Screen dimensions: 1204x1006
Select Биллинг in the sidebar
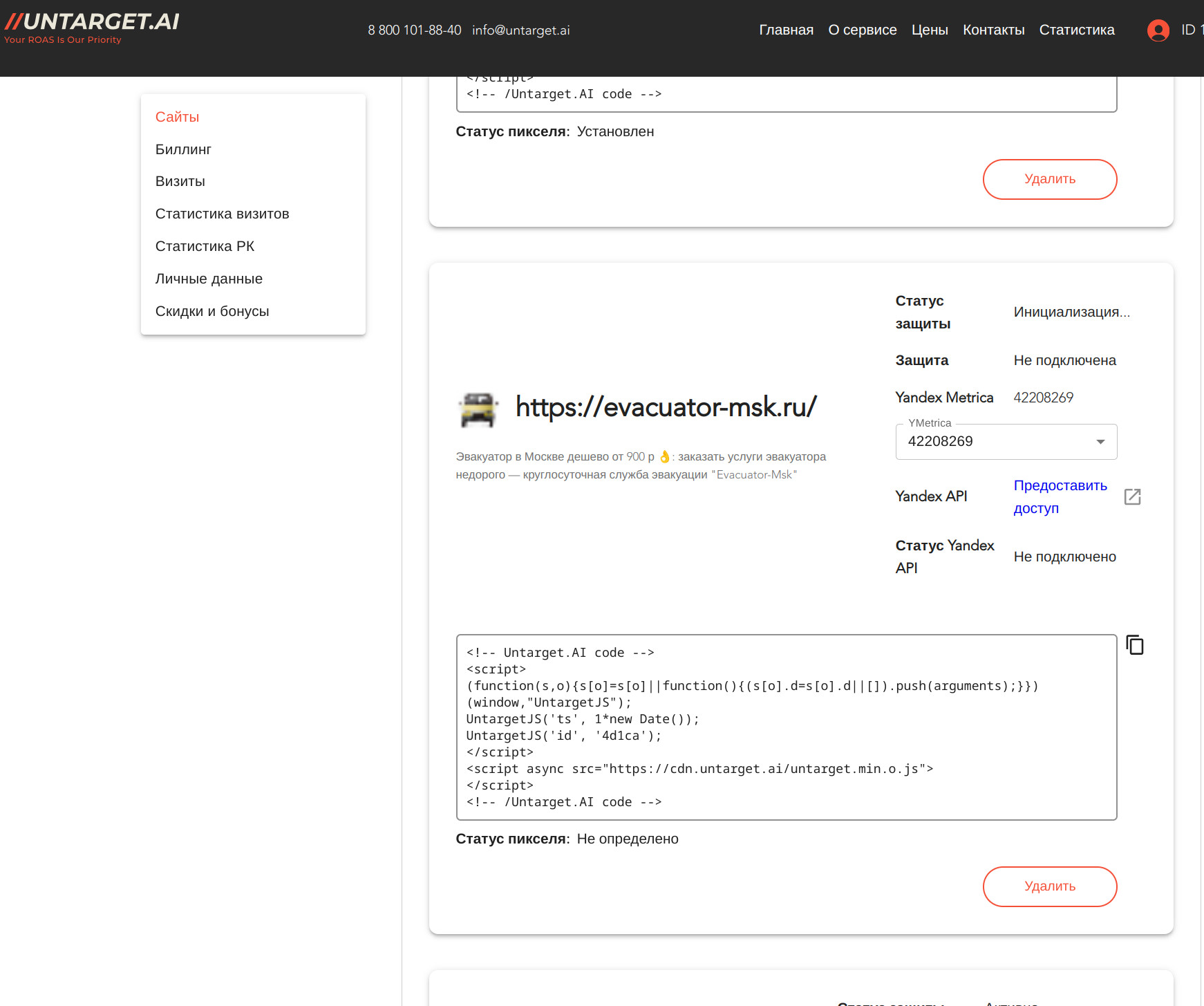183,149
